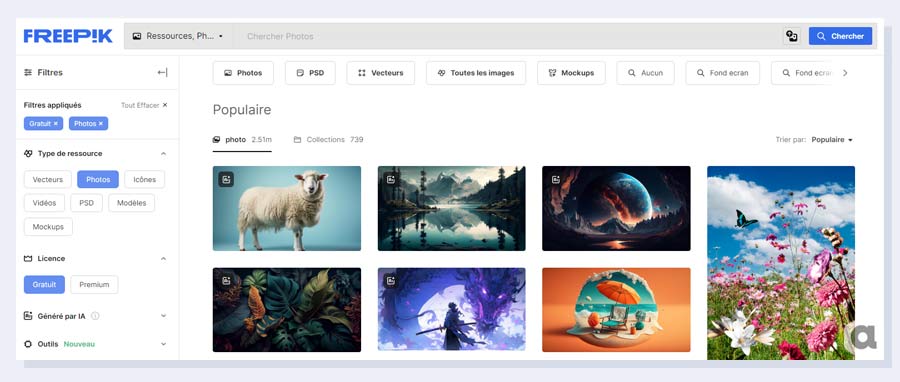Expand the Outils section

point(163,344)
